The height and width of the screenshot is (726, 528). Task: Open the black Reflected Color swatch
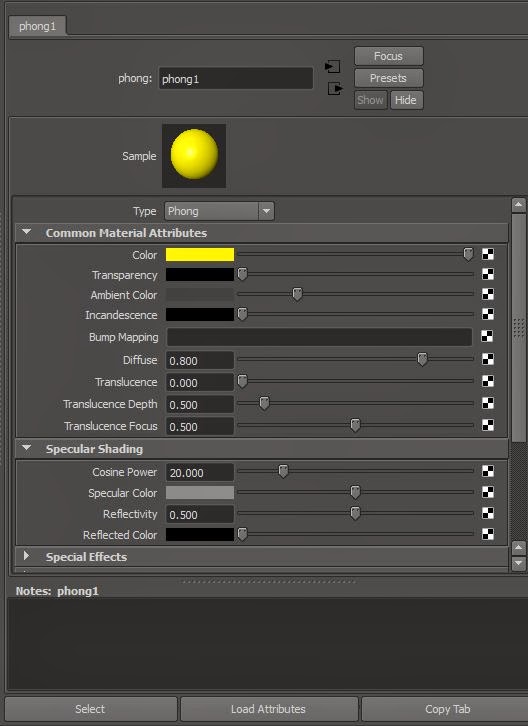coord(200,534)
